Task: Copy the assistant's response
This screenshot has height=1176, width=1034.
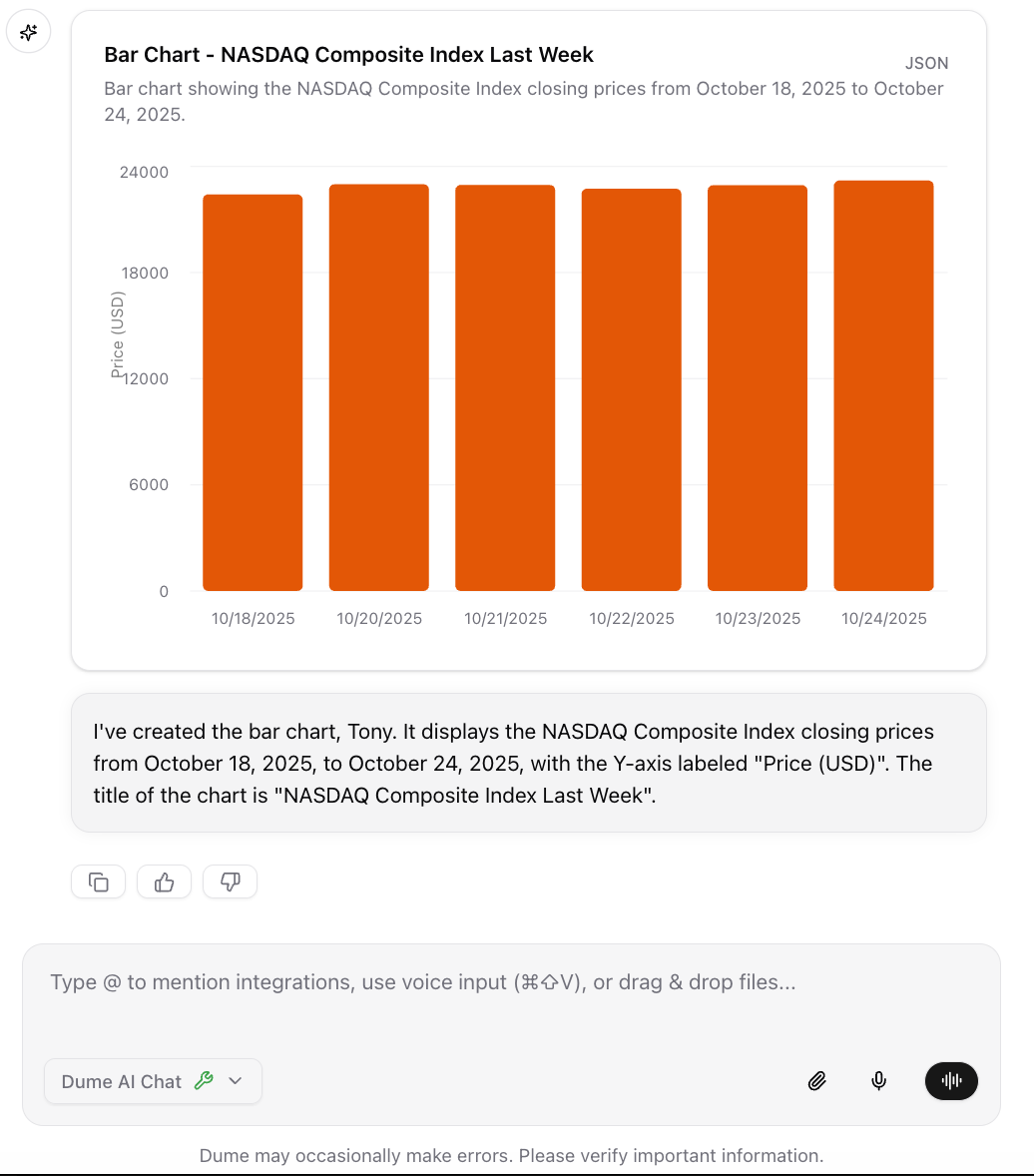Action: coord(98,882)
